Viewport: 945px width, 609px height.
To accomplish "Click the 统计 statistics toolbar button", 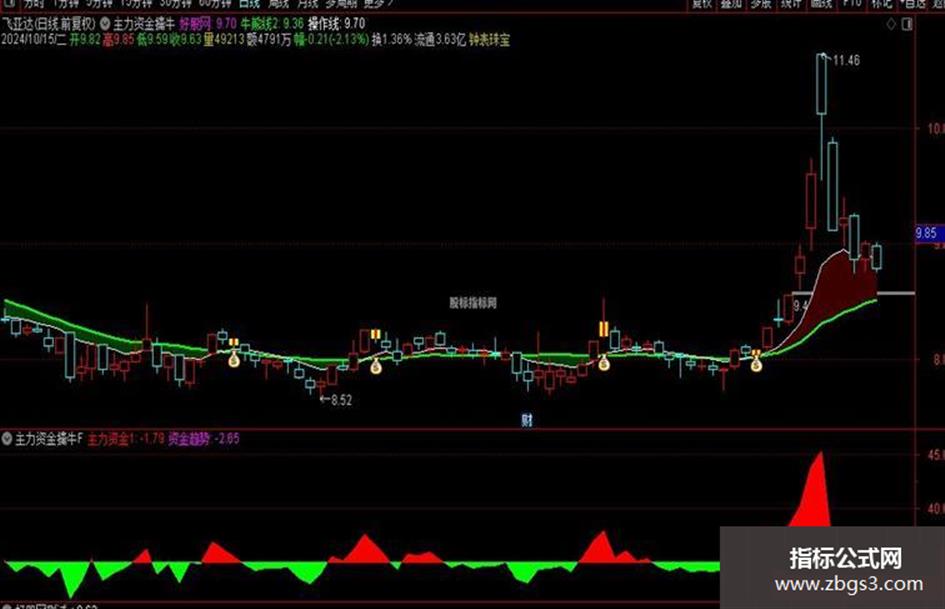I will click(791, 4).
